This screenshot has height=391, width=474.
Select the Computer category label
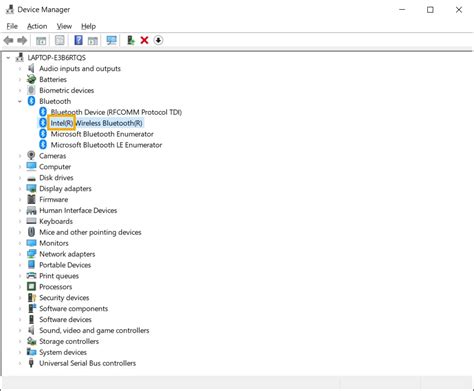55,167
